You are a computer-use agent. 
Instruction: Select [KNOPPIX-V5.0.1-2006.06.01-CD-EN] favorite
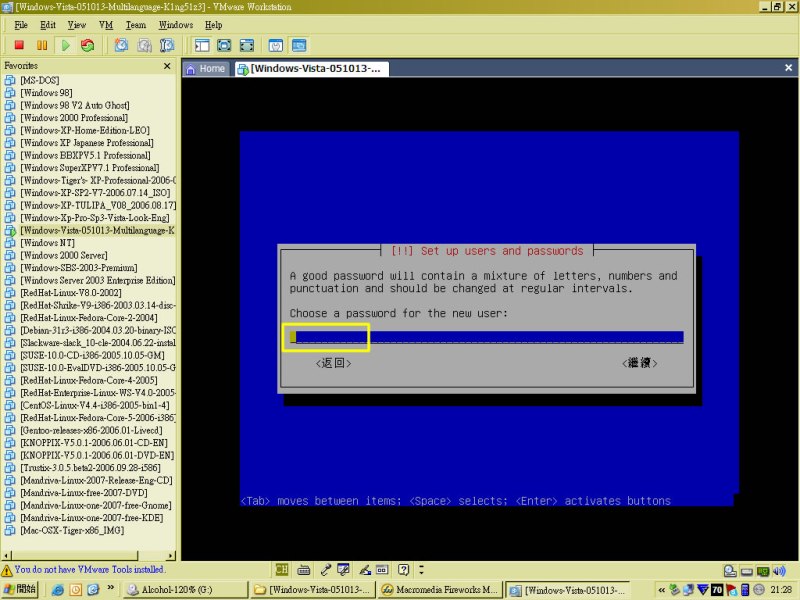(x=94, y=443)
